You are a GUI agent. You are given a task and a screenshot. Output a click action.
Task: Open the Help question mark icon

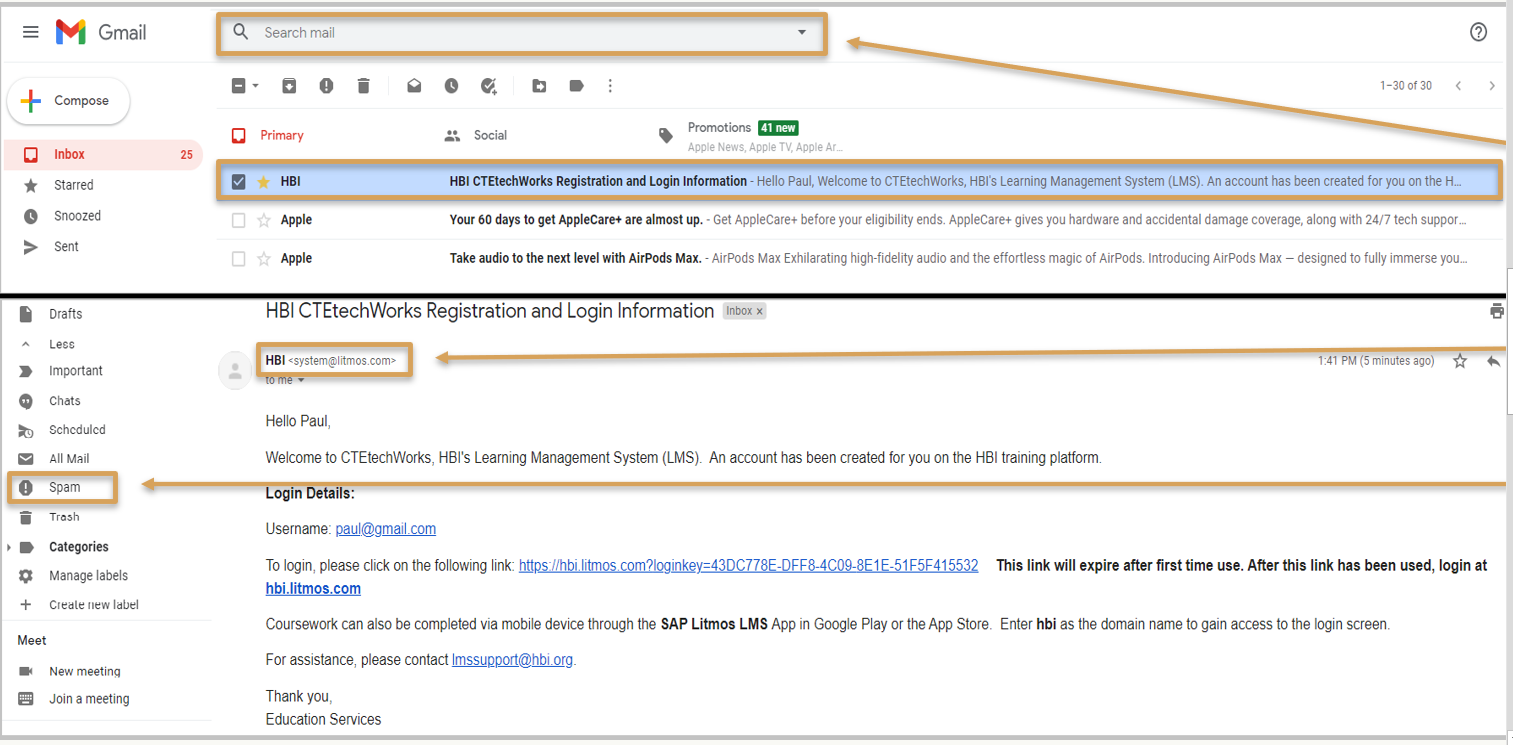tap(1478, 32)
